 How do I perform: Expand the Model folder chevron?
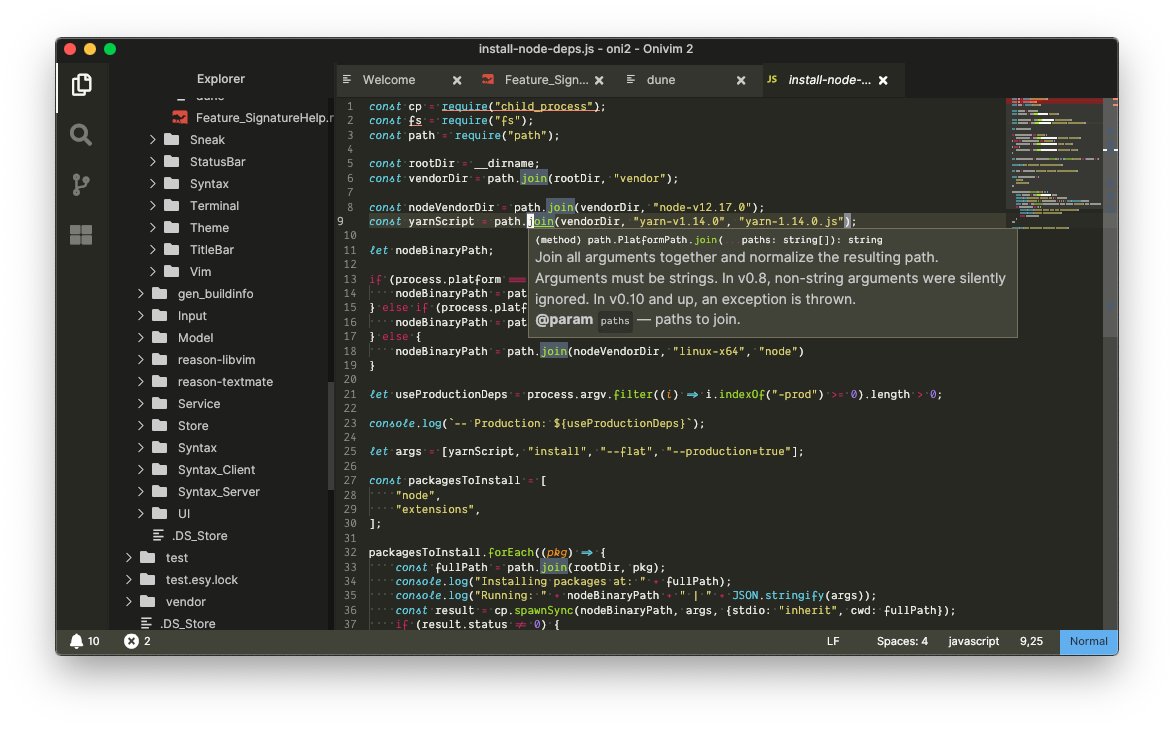coord(141,338)
